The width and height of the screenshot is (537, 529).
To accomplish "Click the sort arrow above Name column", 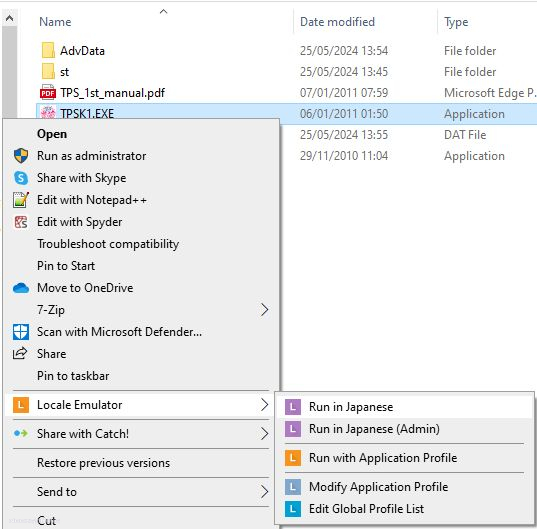I will (x=163, y=12).
